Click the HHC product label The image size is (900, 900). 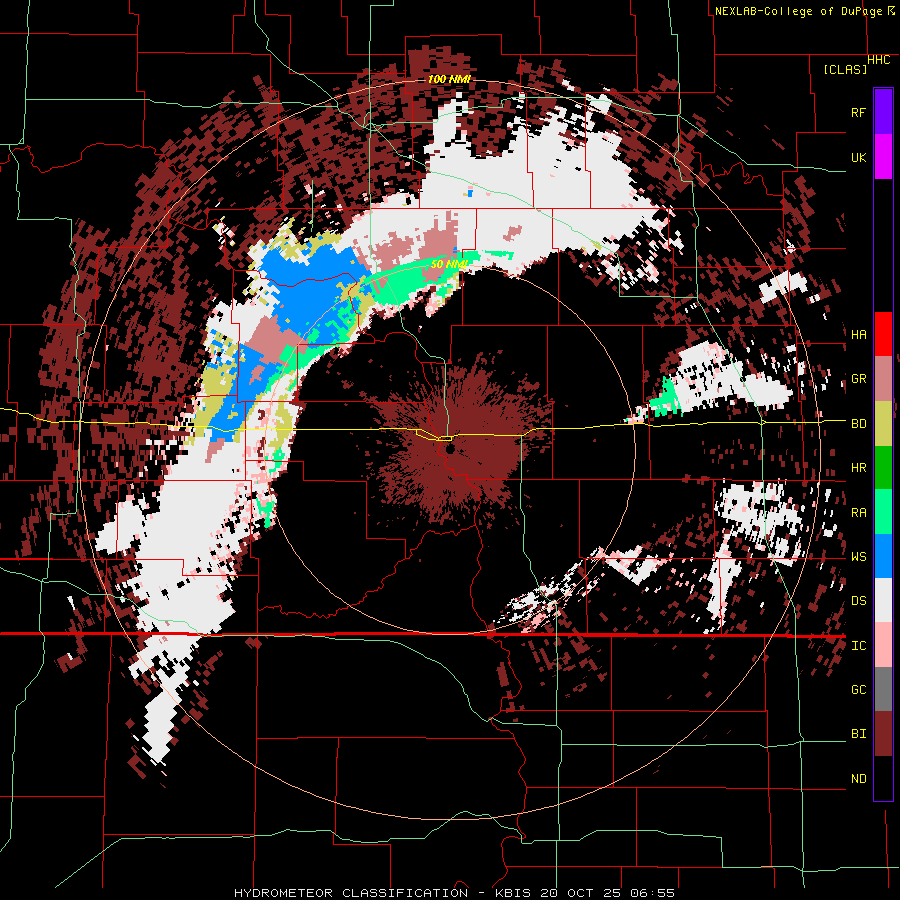[x=879, y=60]
